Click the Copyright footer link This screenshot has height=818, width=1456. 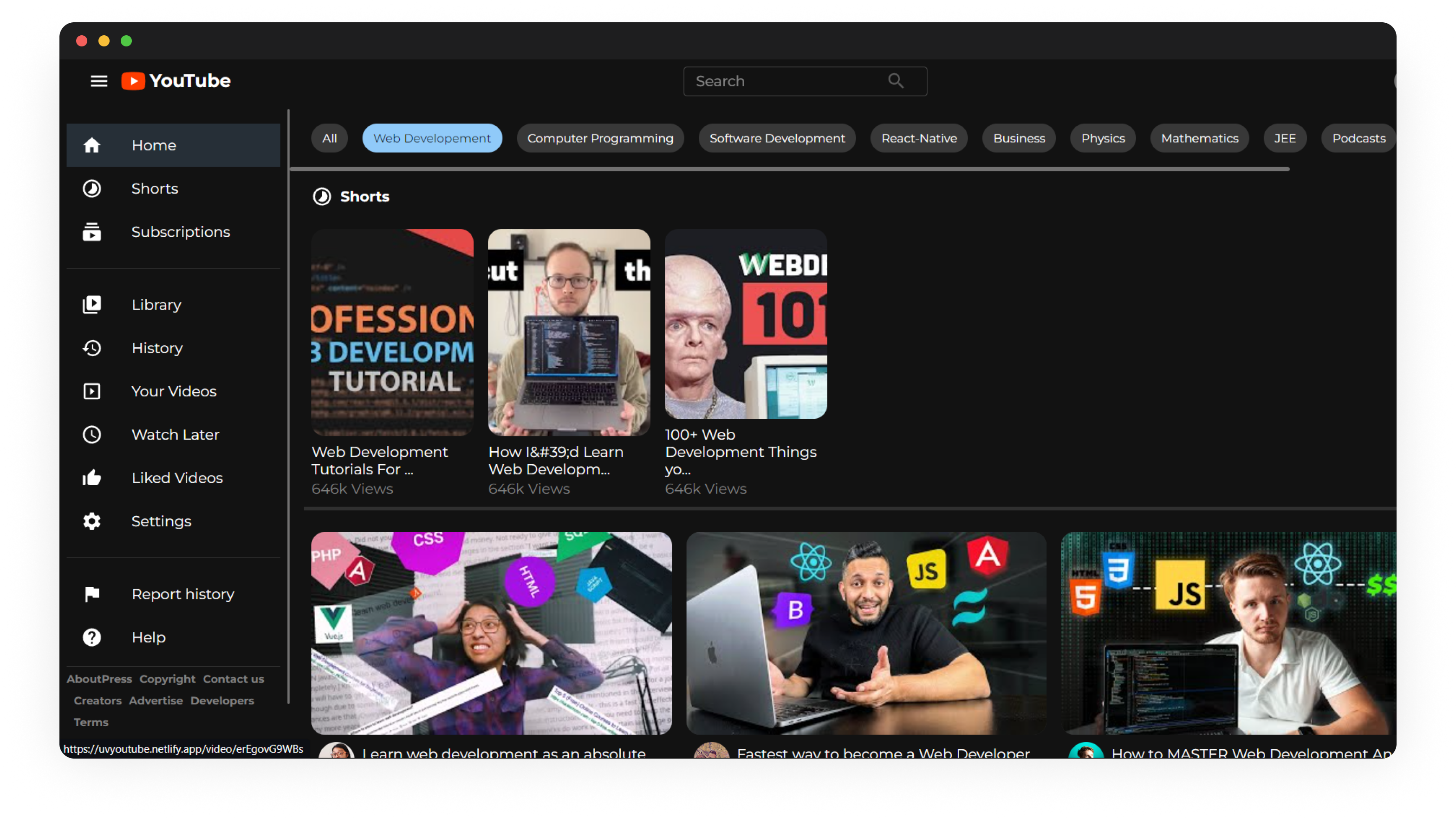coord(167,679)
